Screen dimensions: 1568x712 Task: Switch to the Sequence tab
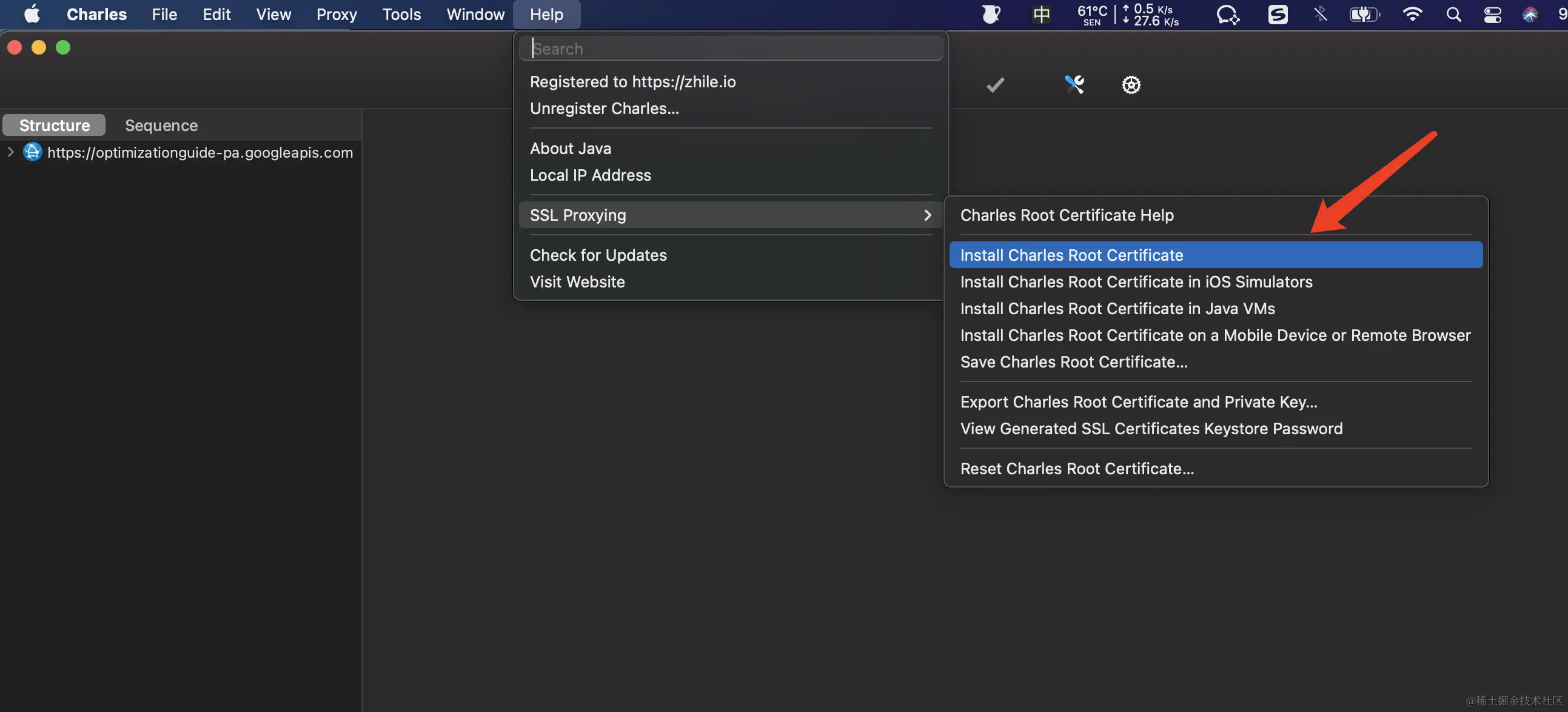click(x=161, y=126)
